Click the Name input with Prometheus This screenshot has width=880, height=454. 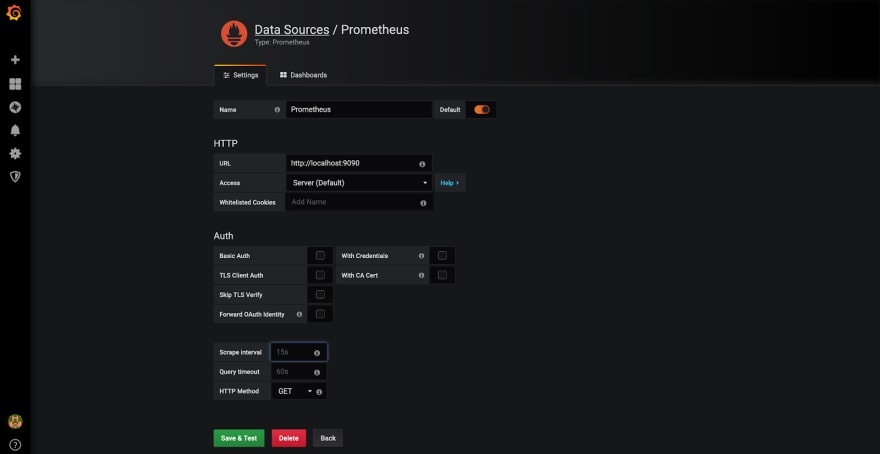point(359,109)
